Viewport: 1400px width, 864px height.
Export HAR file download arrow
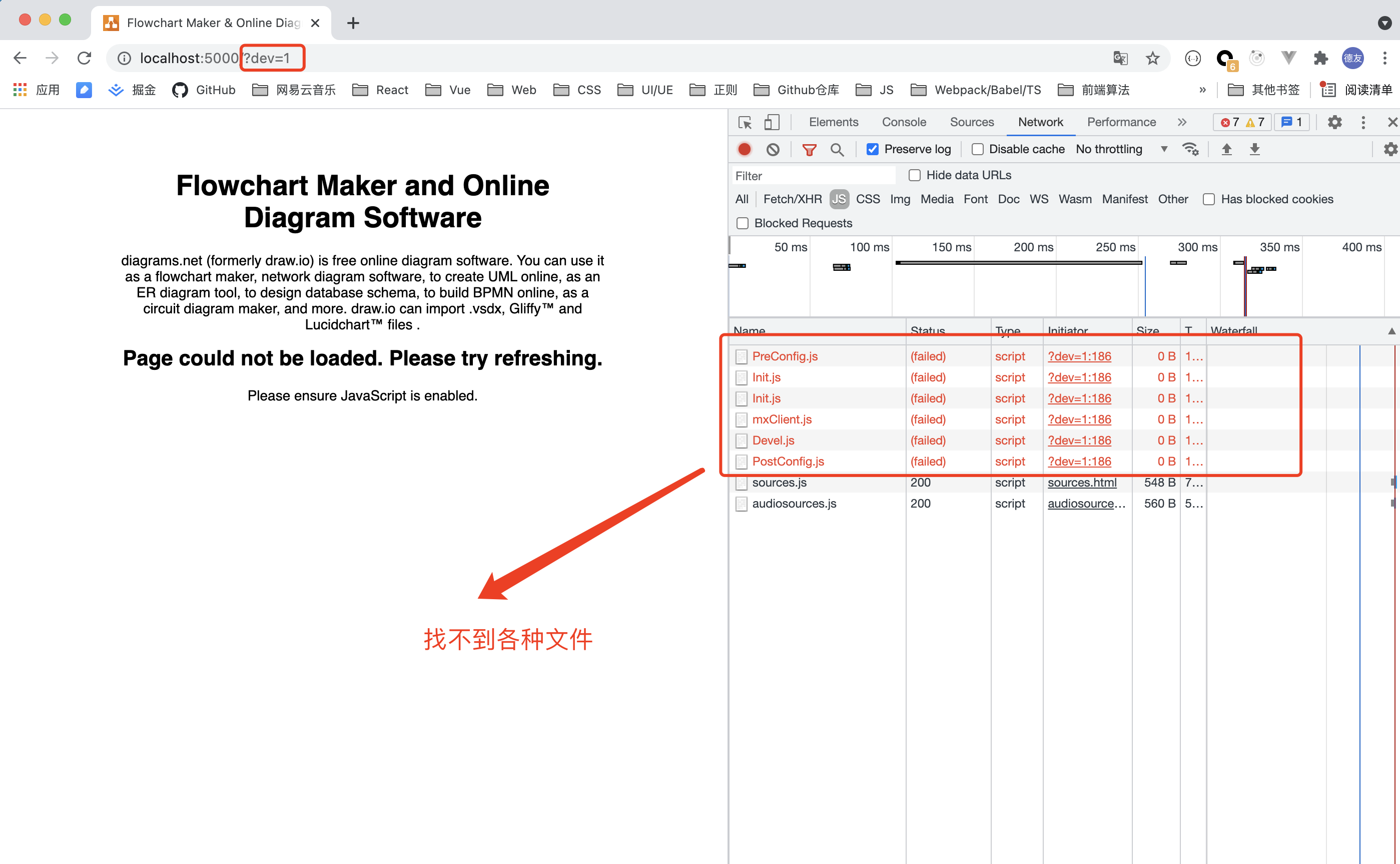click(1254, 149)
